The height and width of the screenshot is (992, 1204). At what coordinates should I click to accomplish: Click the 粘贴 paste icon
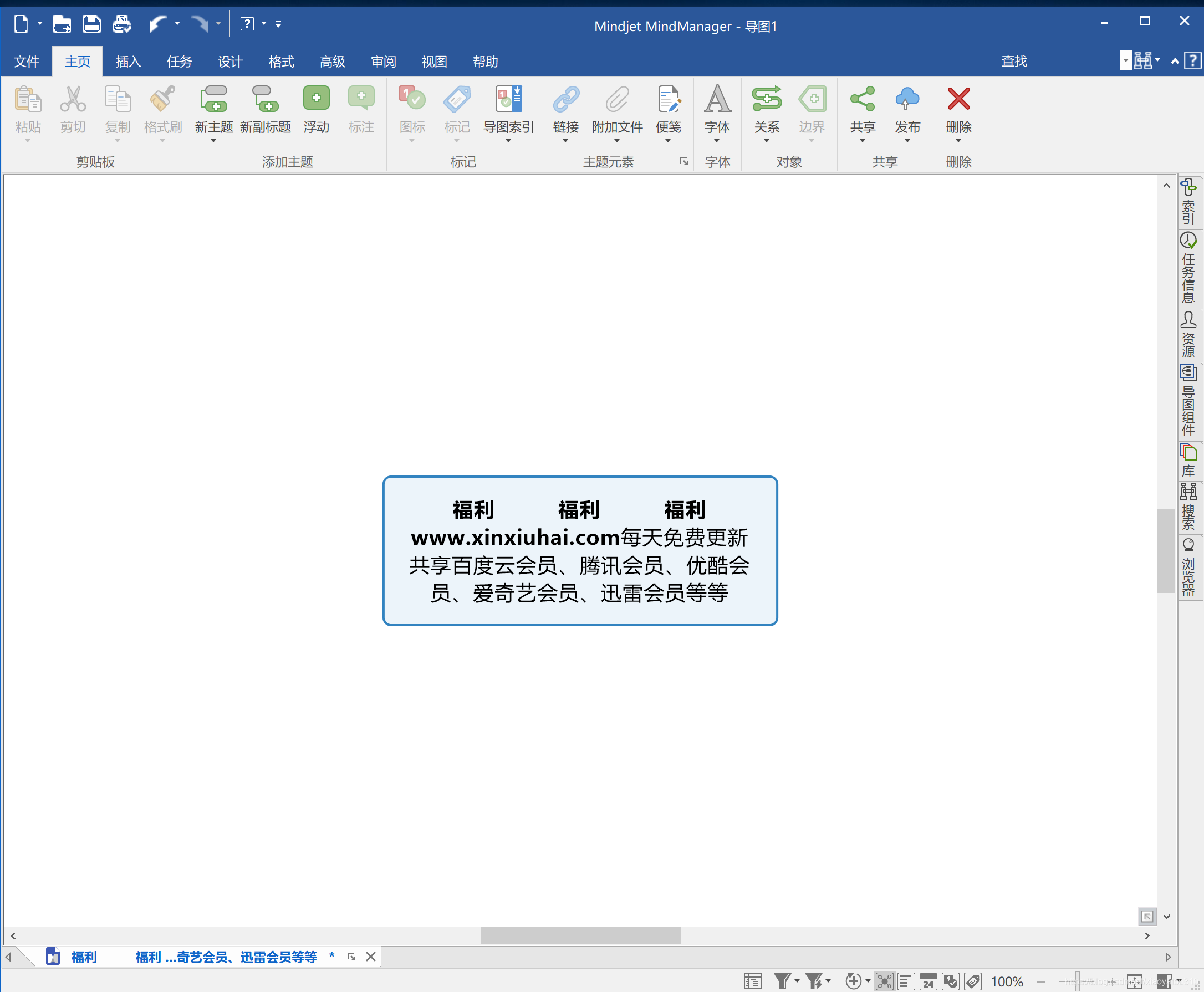coord(28,99)
